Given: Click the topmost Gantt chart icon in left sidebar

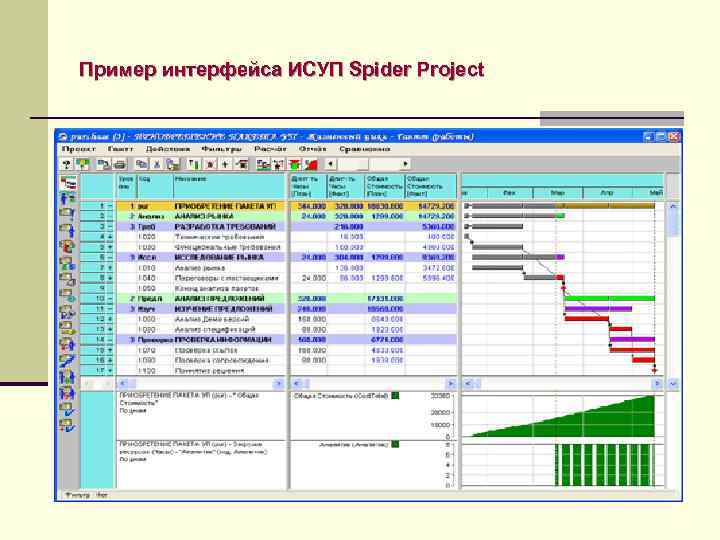Looking at the screenshot, I should tap(68, 183).
